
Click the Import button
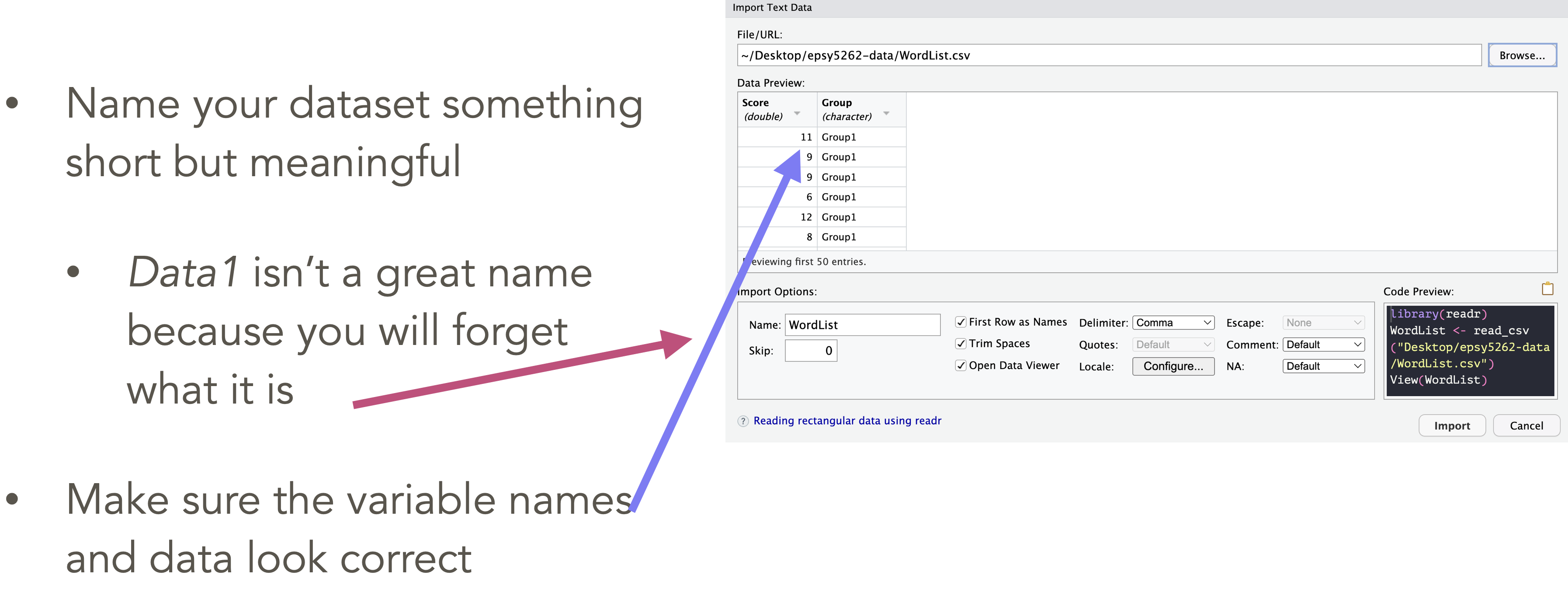tap(1452, 426)
